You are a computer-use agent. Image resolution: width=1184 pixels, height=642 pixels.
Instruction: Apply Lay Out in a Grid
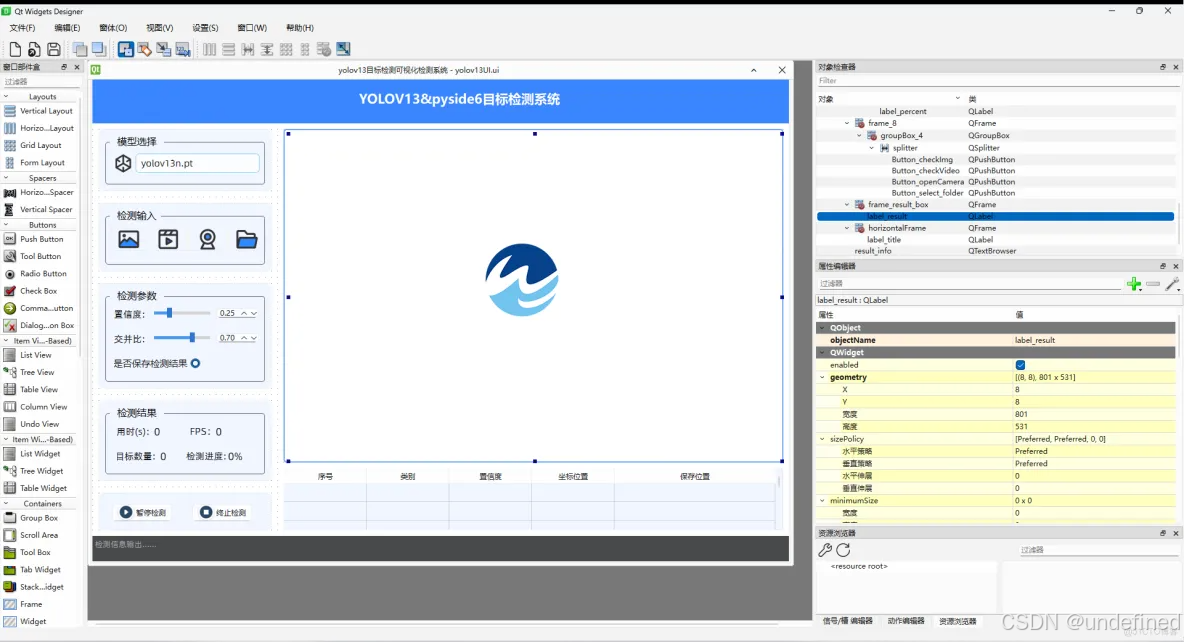pos(286,49)
